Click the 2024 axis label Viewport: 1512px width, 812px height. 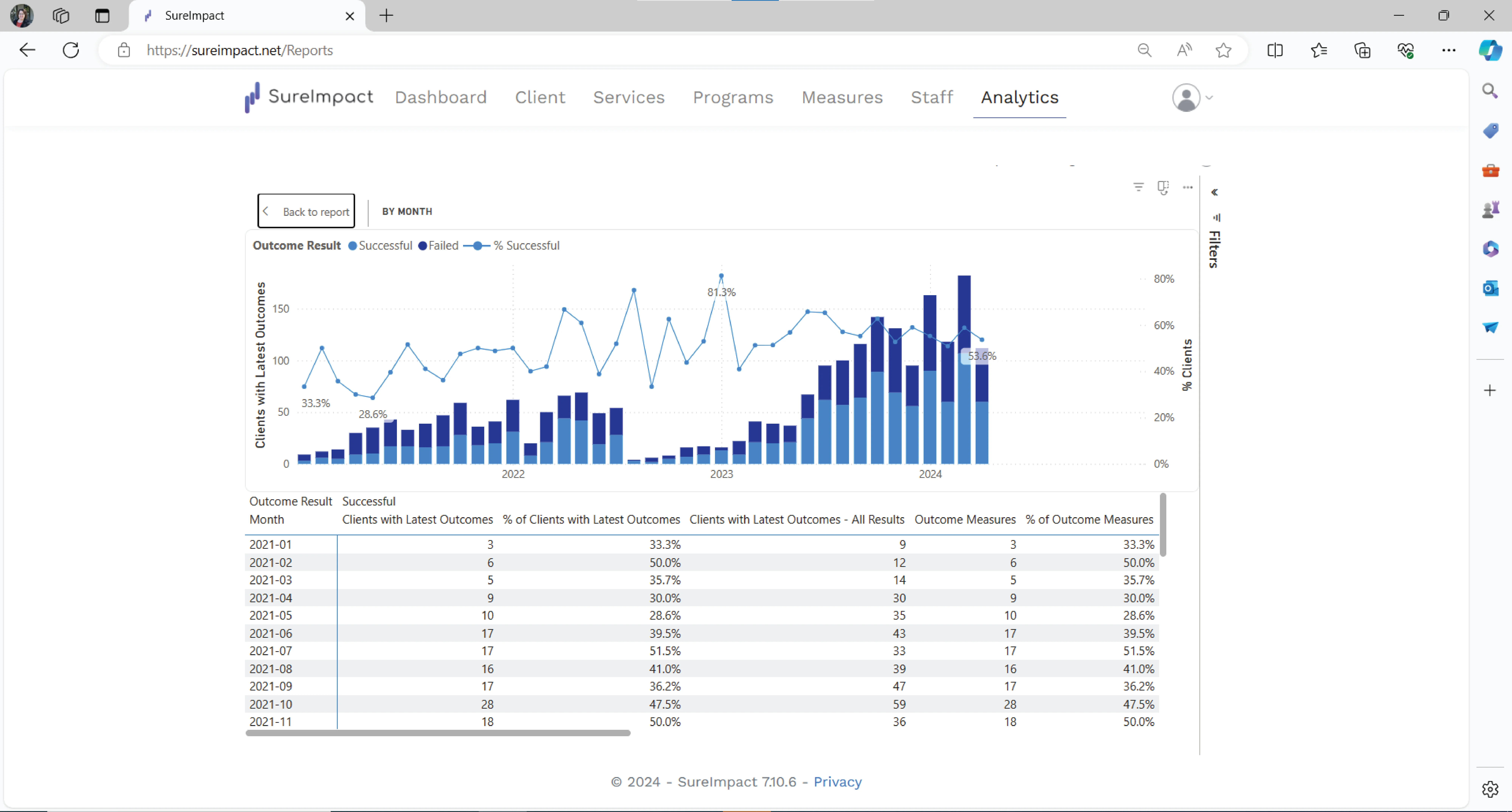(x=930, y=474)
